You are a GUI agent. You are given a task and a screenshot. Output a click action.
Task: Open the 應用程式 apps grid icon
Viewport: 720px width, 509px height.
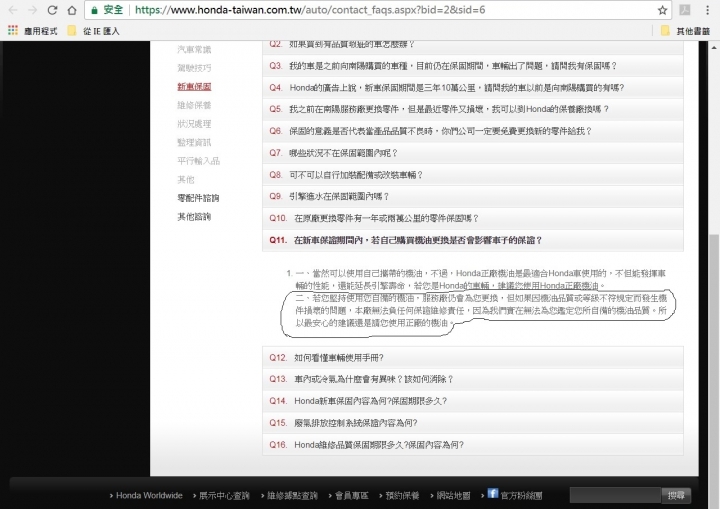point(13,30)
